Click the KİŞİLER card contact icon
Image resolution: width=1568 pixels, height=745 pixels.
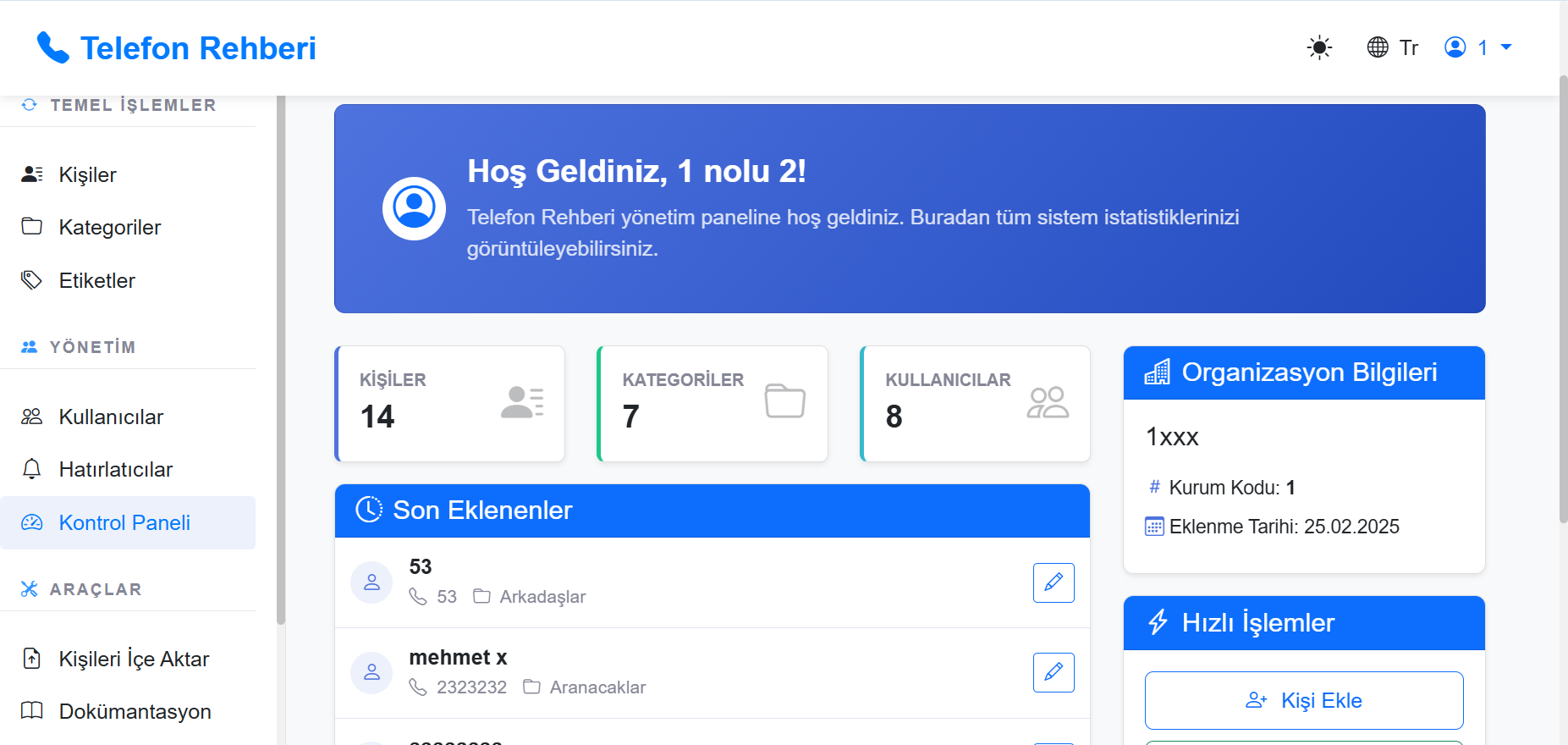[522, 402]
